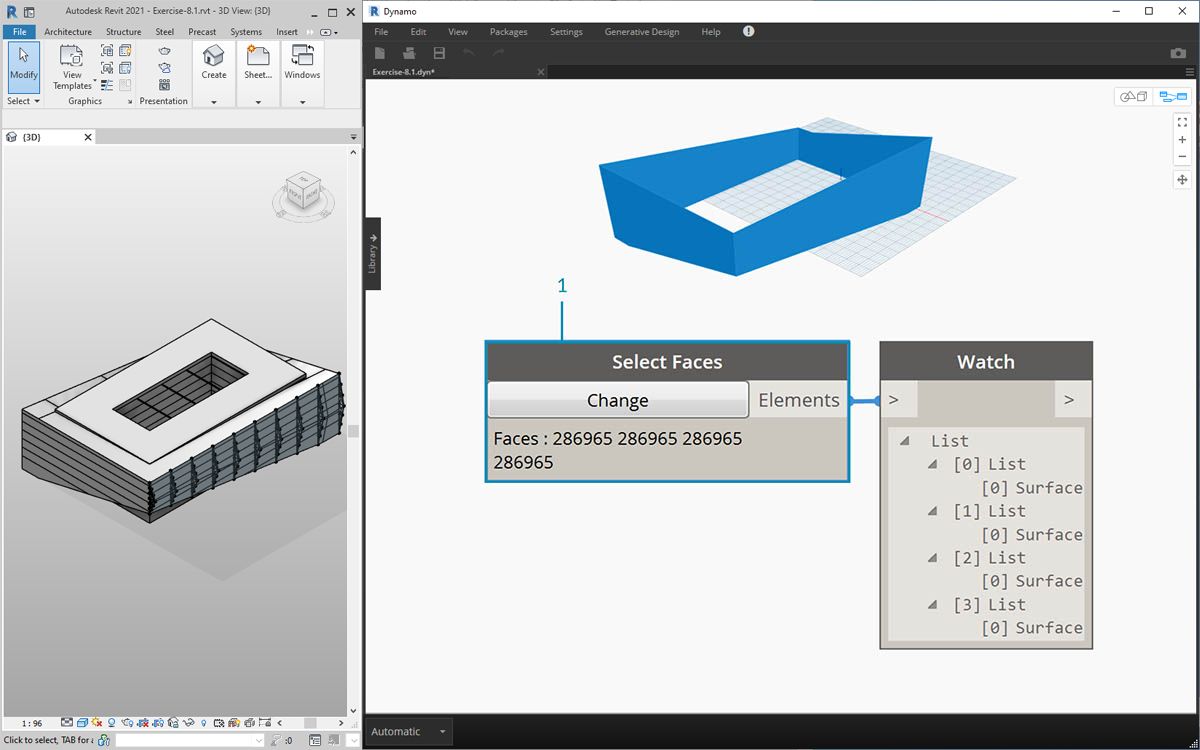Click the Dynamo notification exclamation icon

coord(748,32)
